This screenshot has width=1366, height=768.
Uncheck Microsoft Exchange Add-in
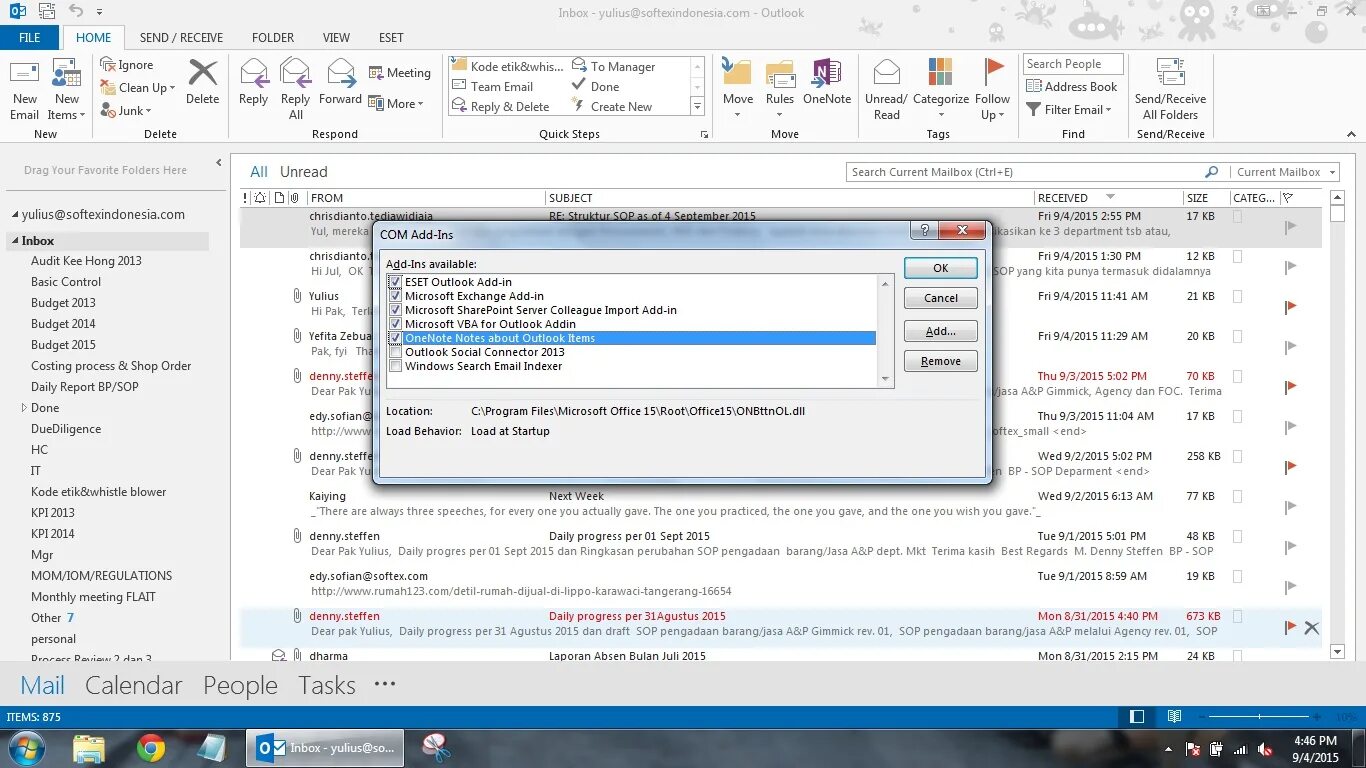click(x=396, y=296)
